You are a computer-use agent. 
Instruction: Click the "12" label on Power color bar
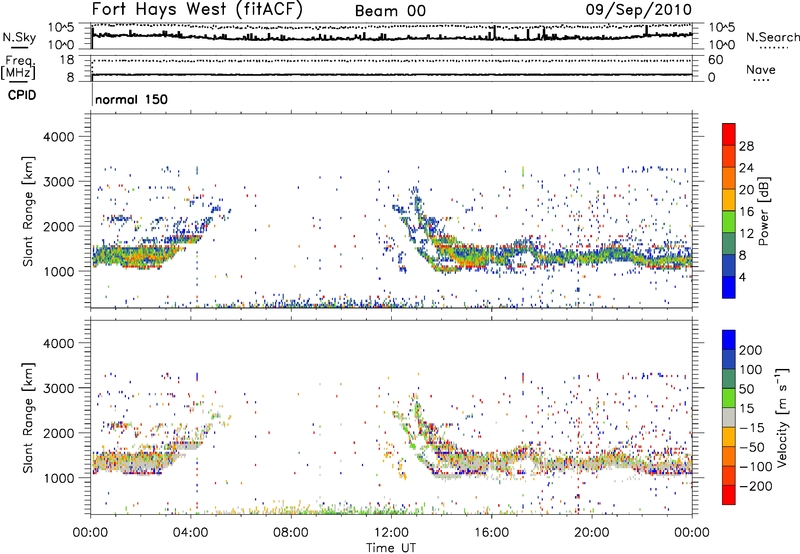click(746, 234)
